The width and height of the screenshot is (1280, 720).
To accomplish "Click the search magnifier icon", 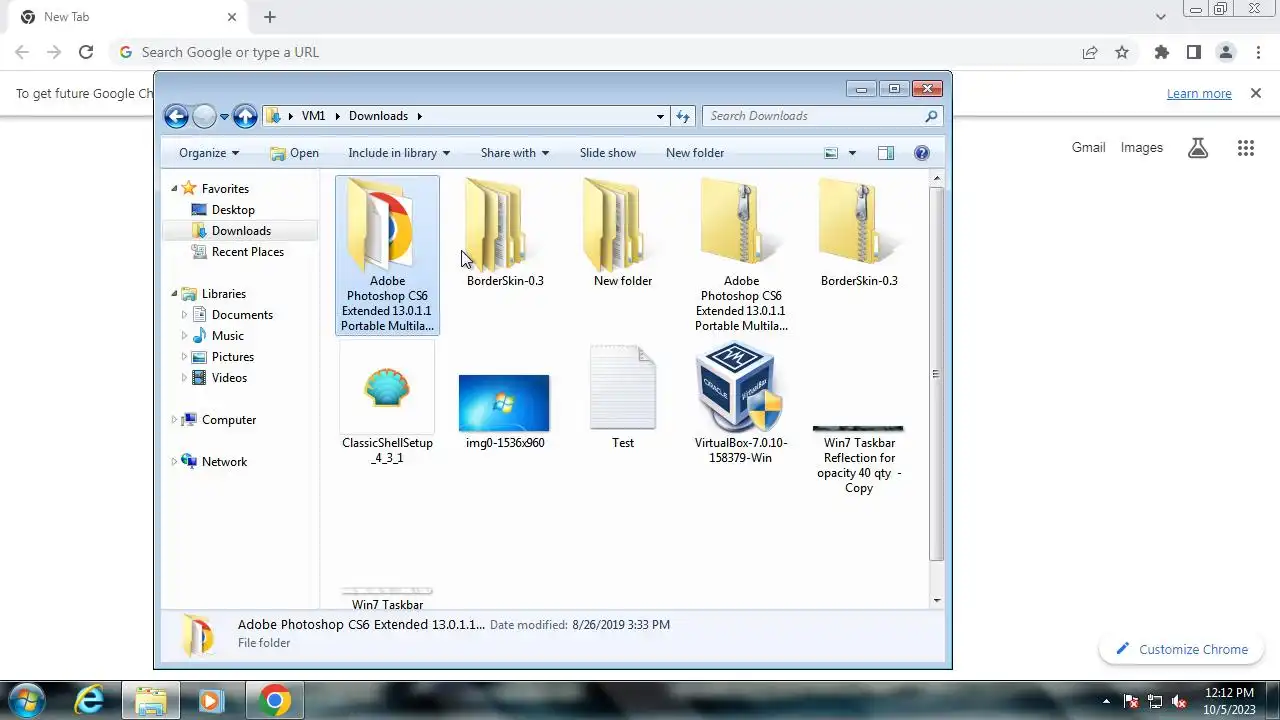I will point(931,116).
